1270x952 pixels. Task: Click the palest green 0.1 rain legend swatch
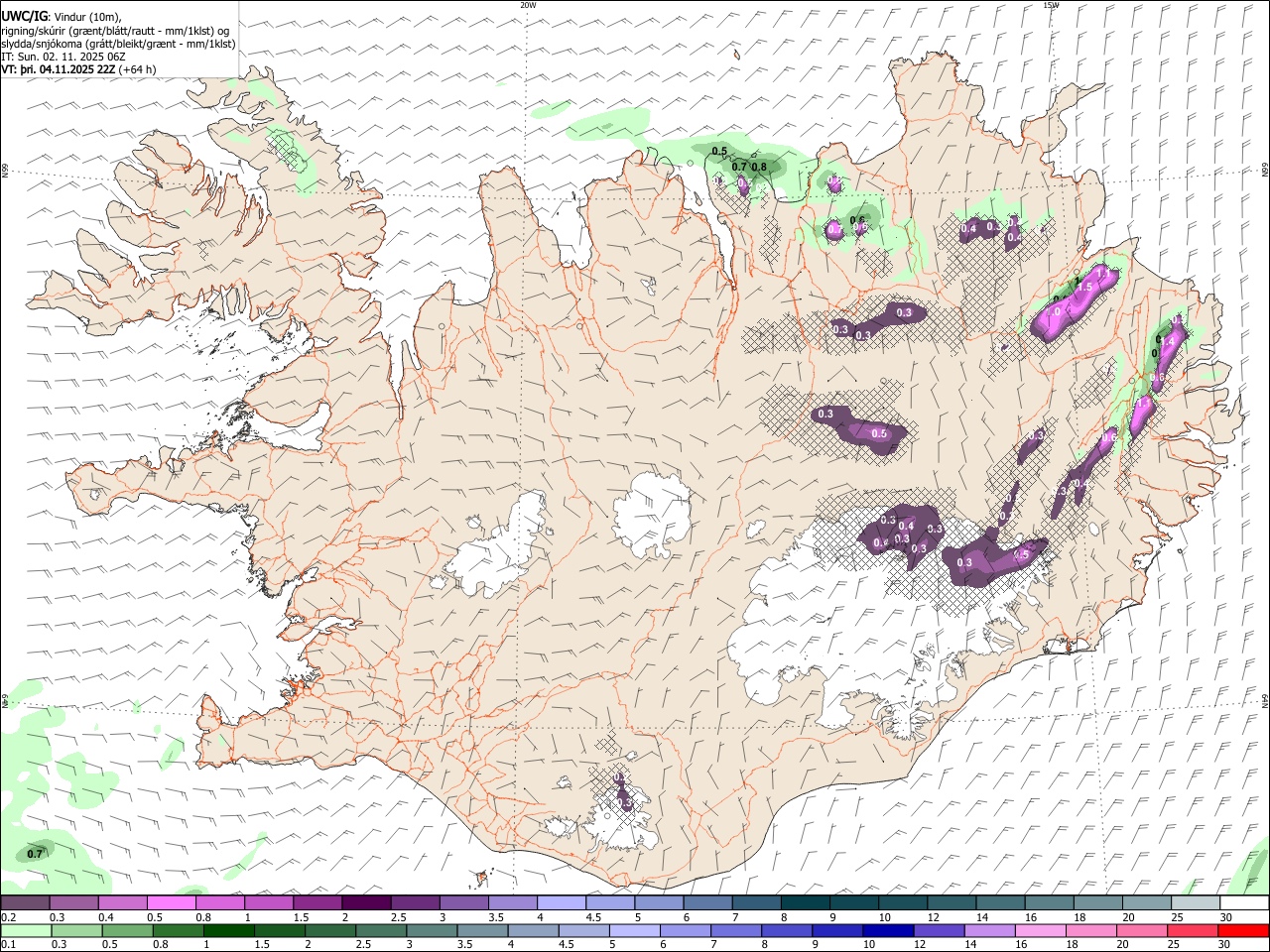coord(26,930)
